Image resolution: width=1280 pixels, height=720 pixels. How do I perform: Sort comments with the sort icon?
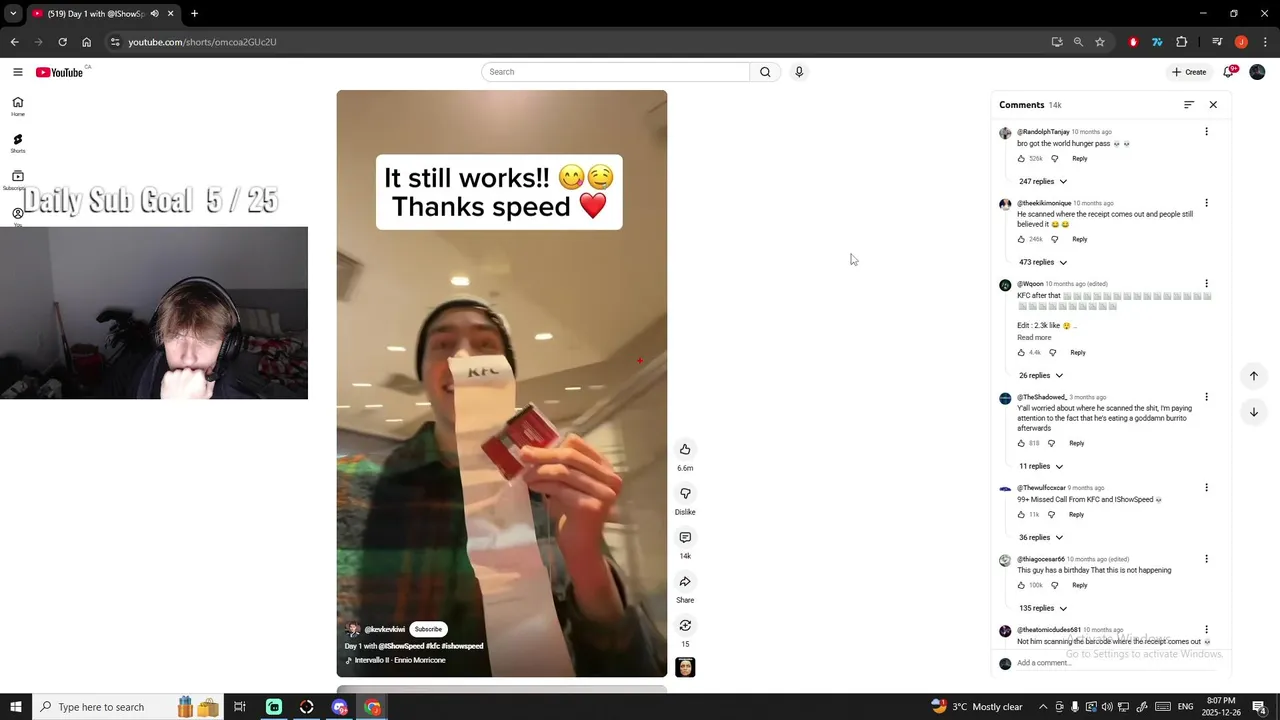1189,105
